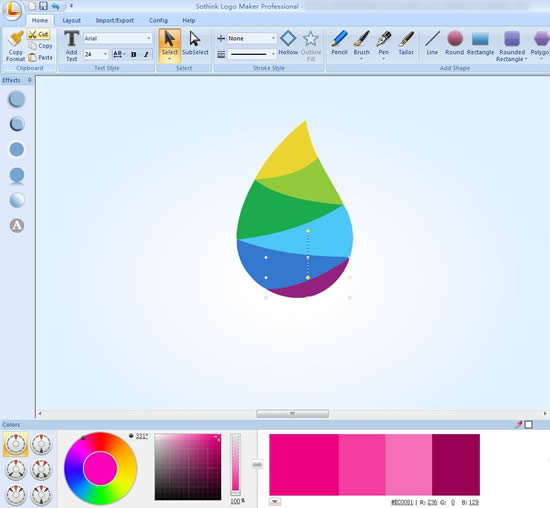The width and height of the screenshot is (550, 508).
Task: Apply the inner shadow circle effect
Action: coord(16,124)
